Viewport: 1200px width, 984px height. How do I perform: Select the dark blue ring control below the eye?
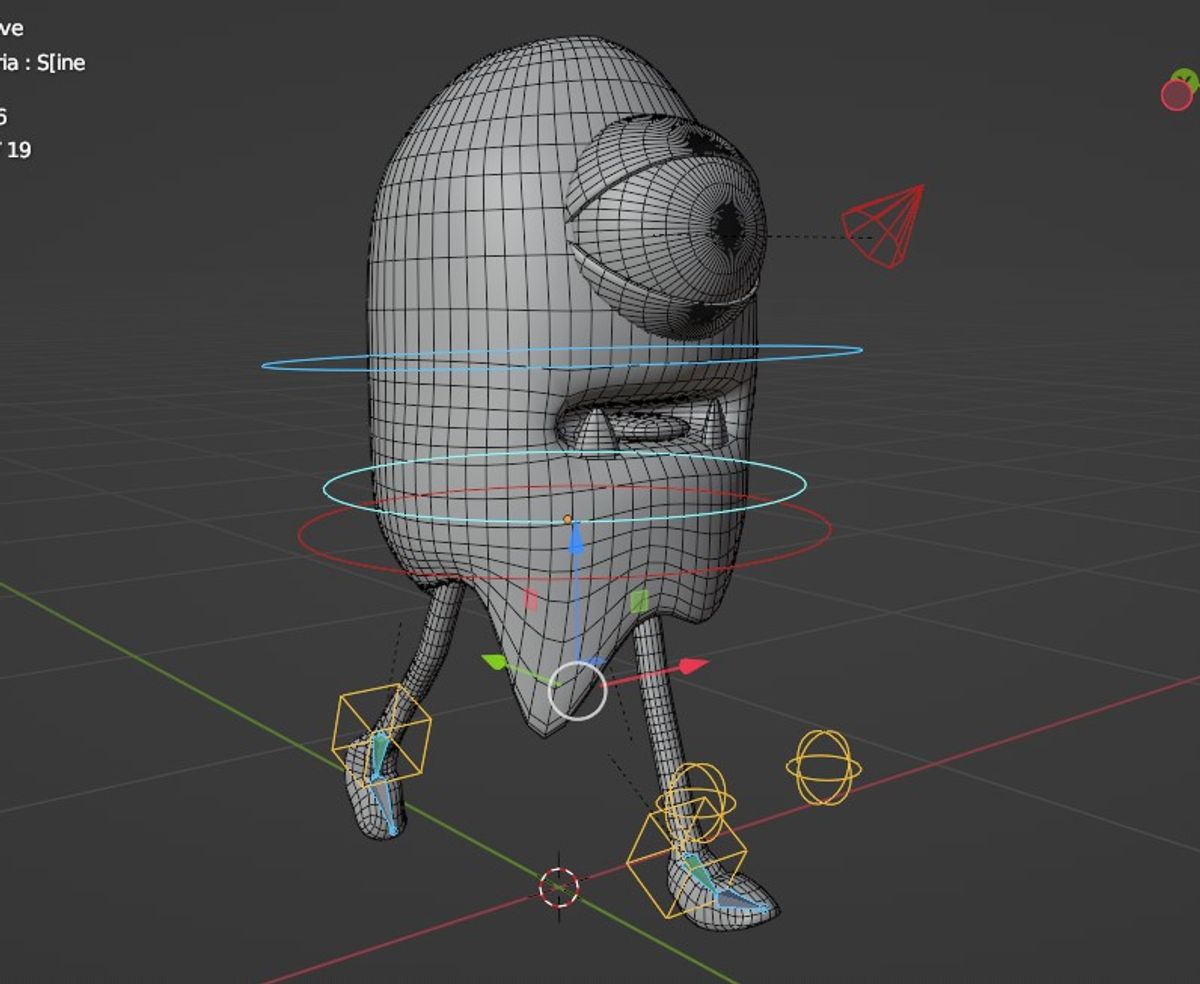pos(562,358)
